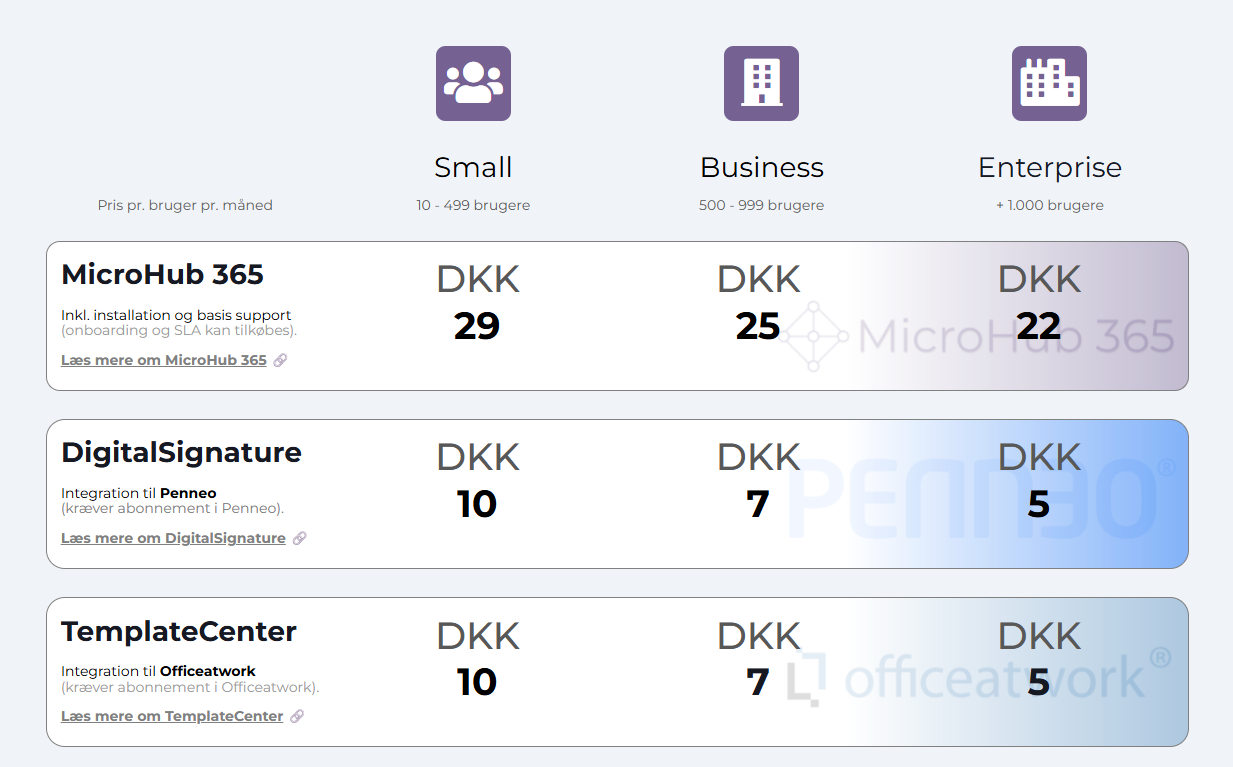Click MicroHub 365 Small price of 29
This screenshot has height=767, width=1233.
click(477, 326)
